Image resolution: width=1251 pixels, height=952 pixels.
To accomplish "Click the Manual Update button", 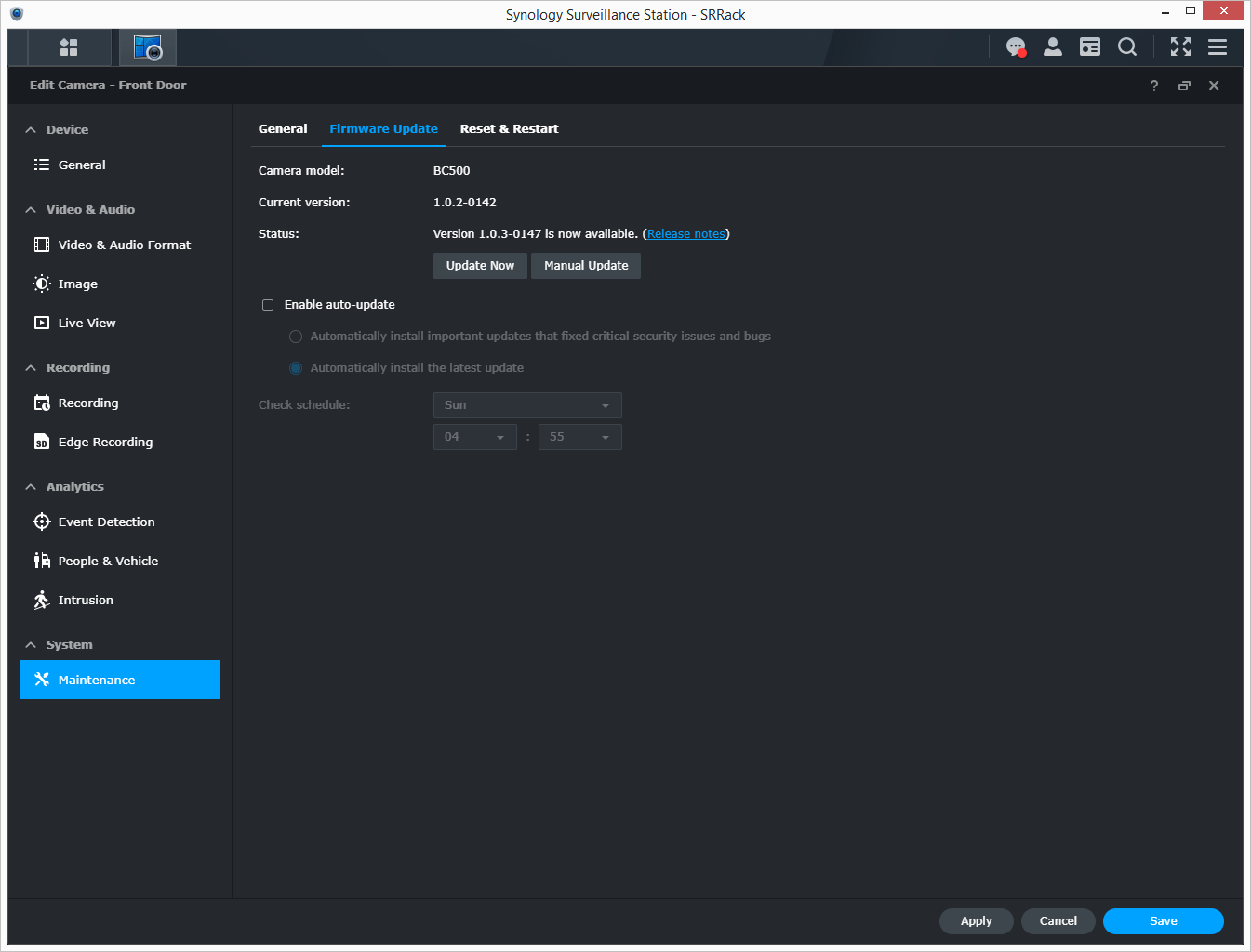I will 586,266.
